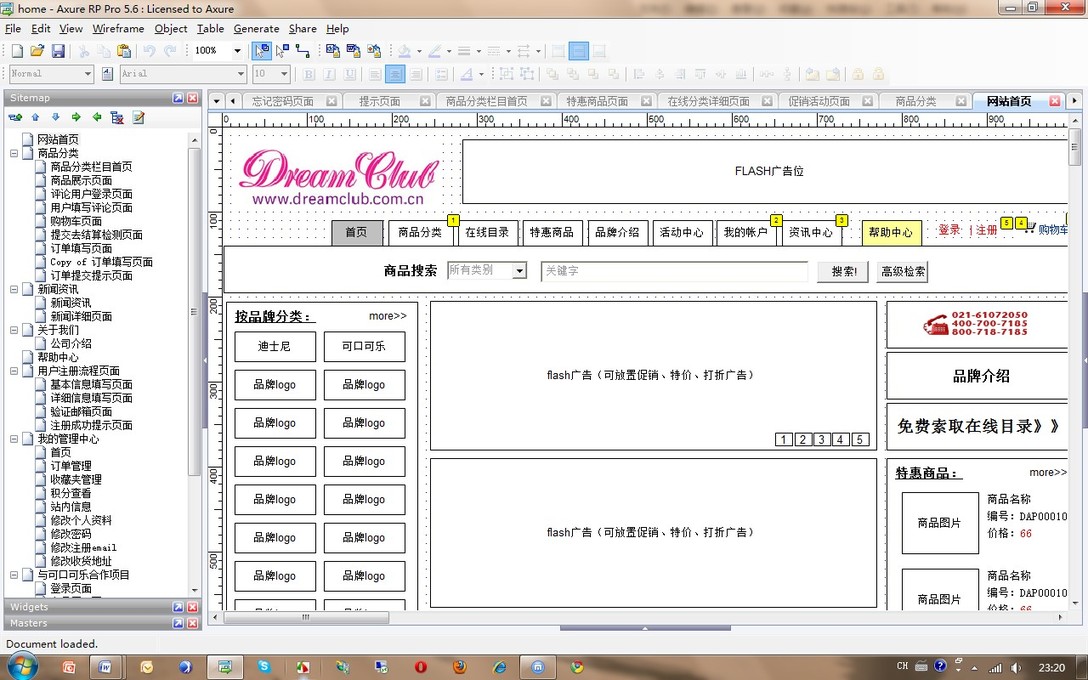Click the Opera icon in taskbar
Viewport: 1088px width, 680px height.
[420, 667]
